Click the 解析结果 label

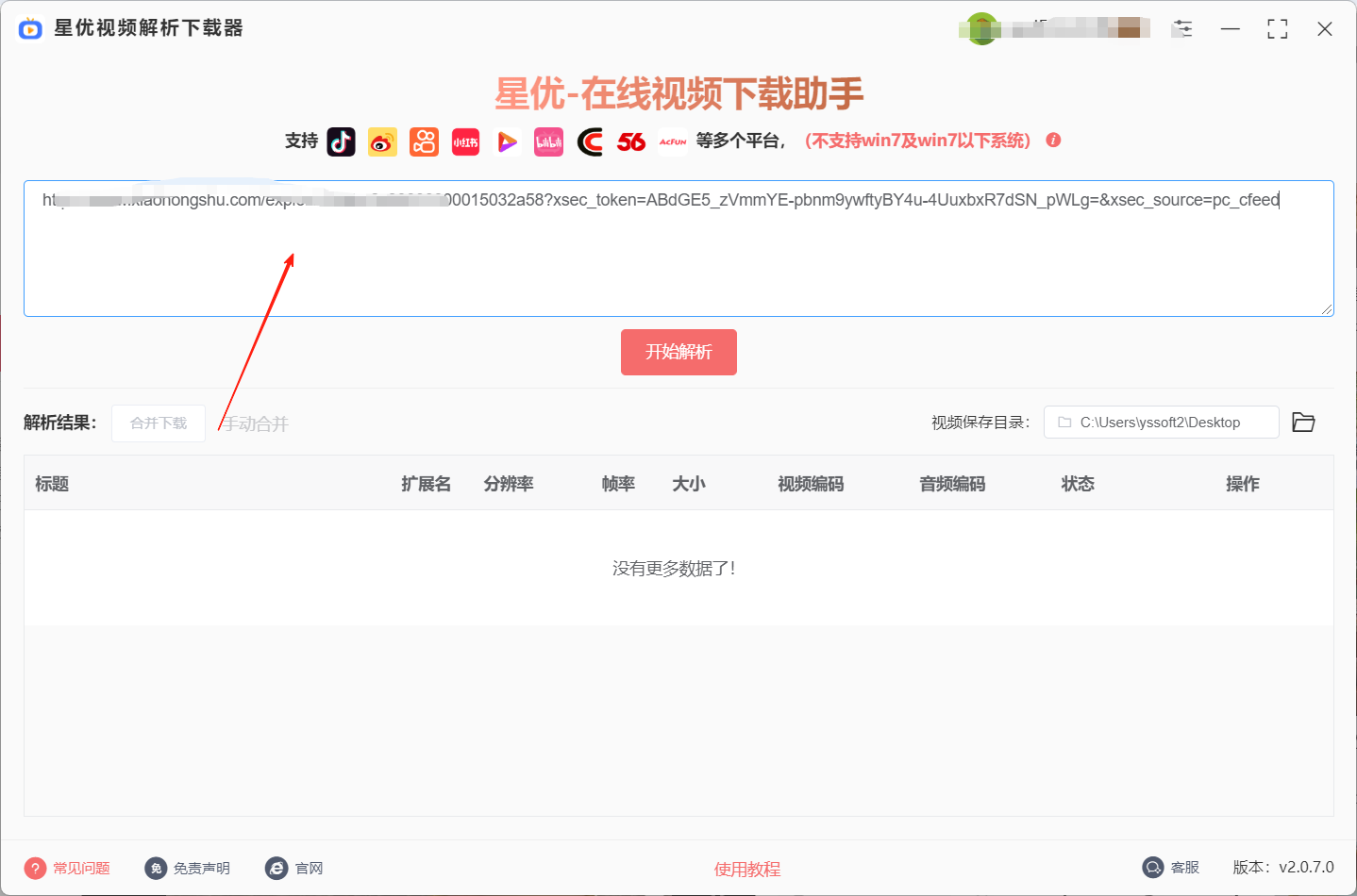tap(60, 423)
